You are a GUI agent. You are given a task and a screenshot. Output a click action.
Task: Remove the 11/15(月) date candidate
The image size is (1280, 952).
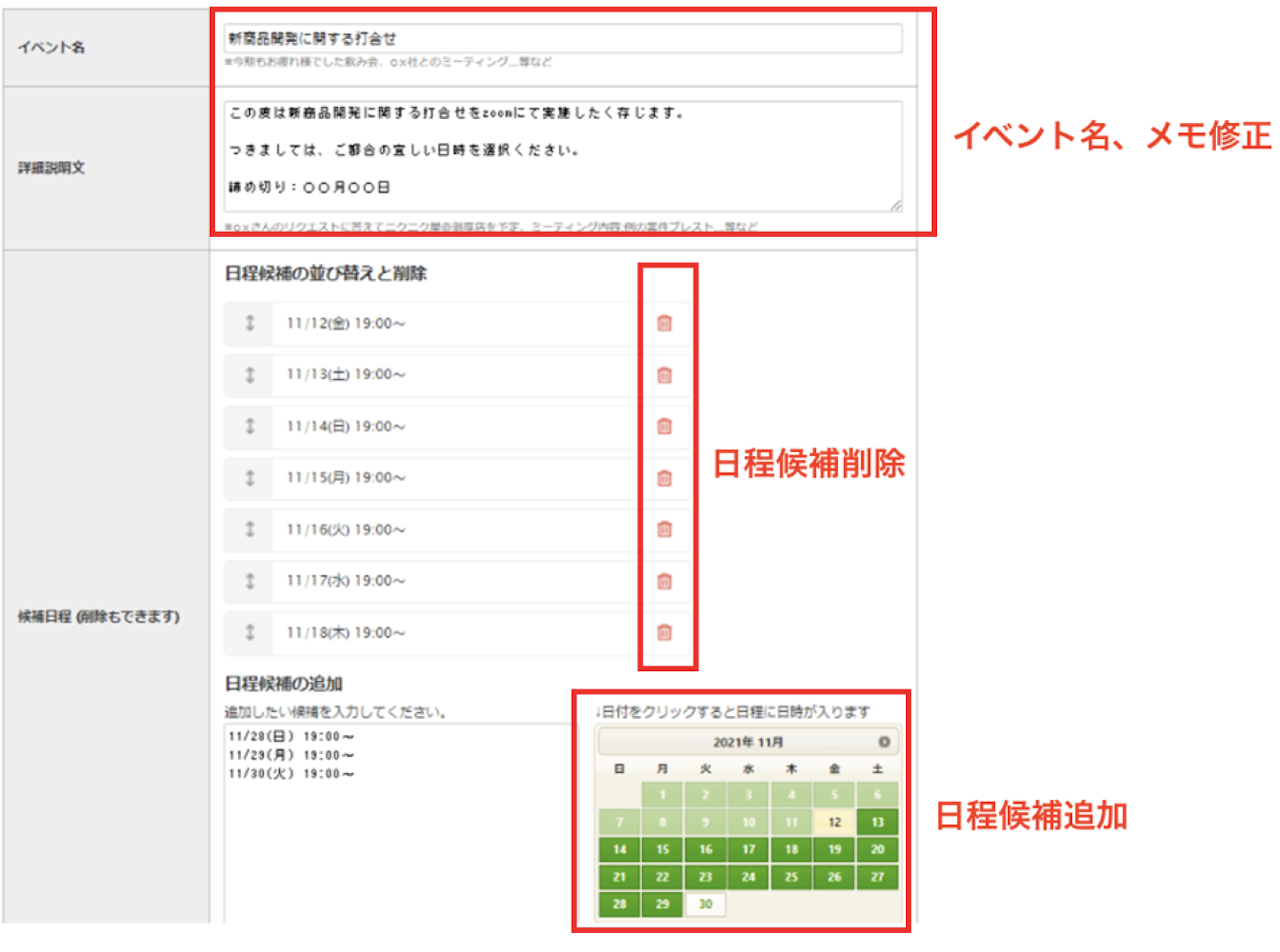[664, 478]
